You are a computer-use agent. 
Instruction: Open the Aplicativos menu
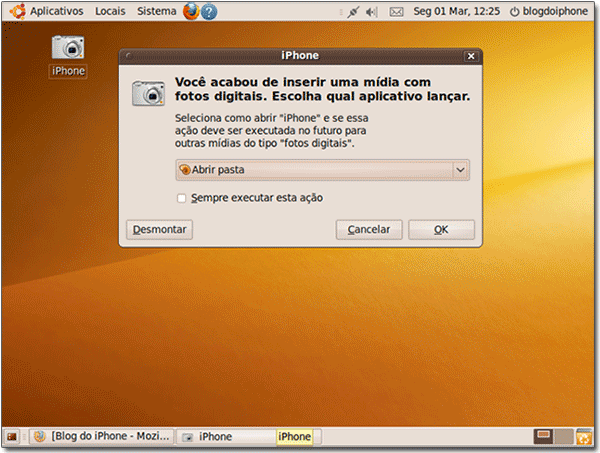tap(57, 11)
